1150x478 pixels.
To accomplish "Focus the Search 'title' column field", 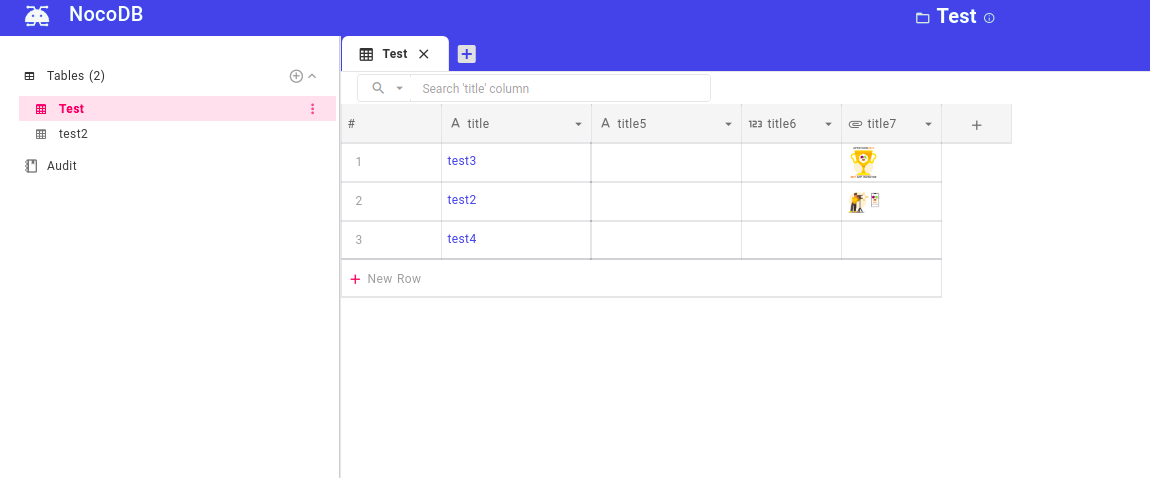I will coord(560,88).
